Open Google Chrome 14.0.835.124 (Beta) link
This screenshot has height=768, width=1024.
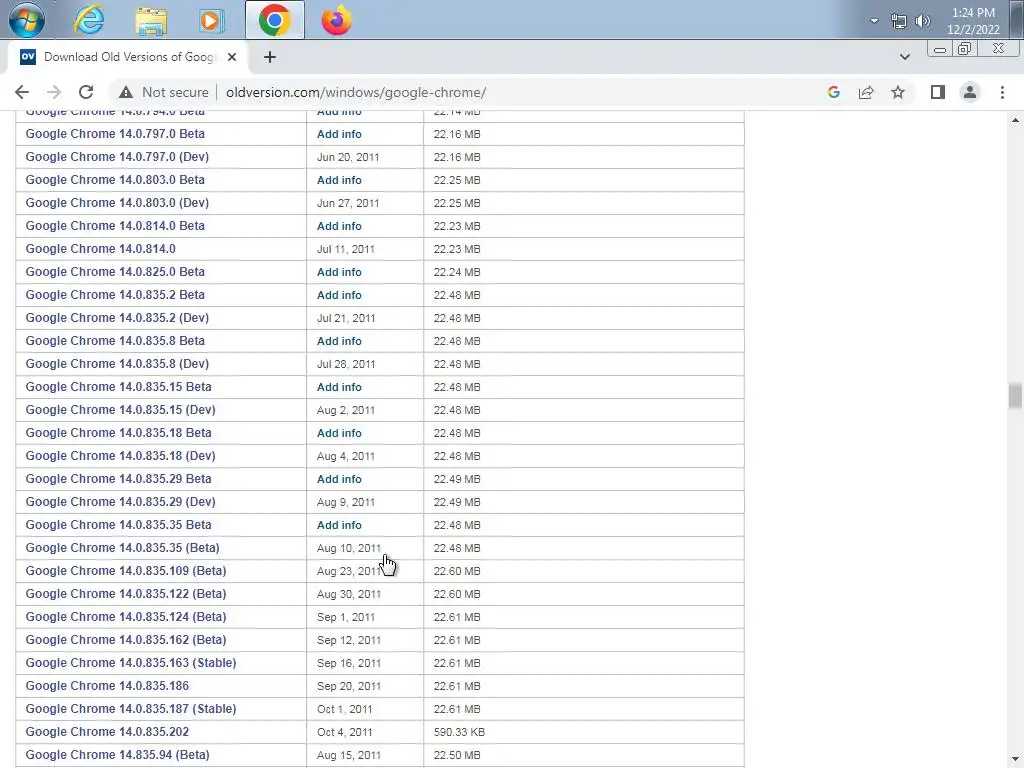coord(126,617)
